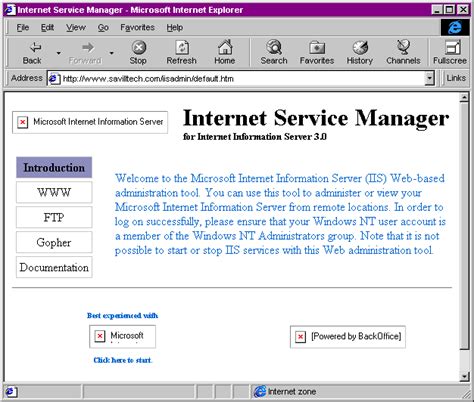Close the Internet Explorer window
Viewport: 474px width, 402px height.
click(463, 10)
